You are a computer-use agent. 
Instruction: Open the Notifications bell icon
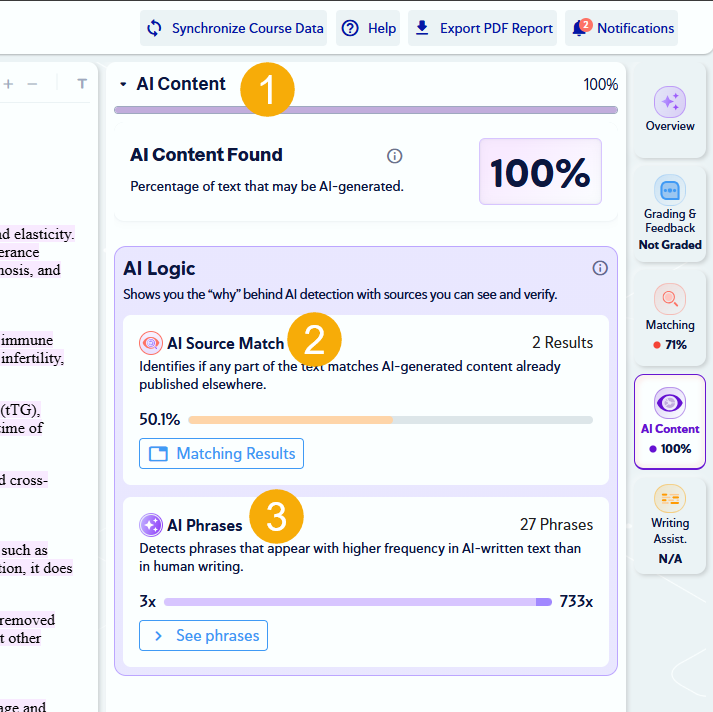point(581,27)
